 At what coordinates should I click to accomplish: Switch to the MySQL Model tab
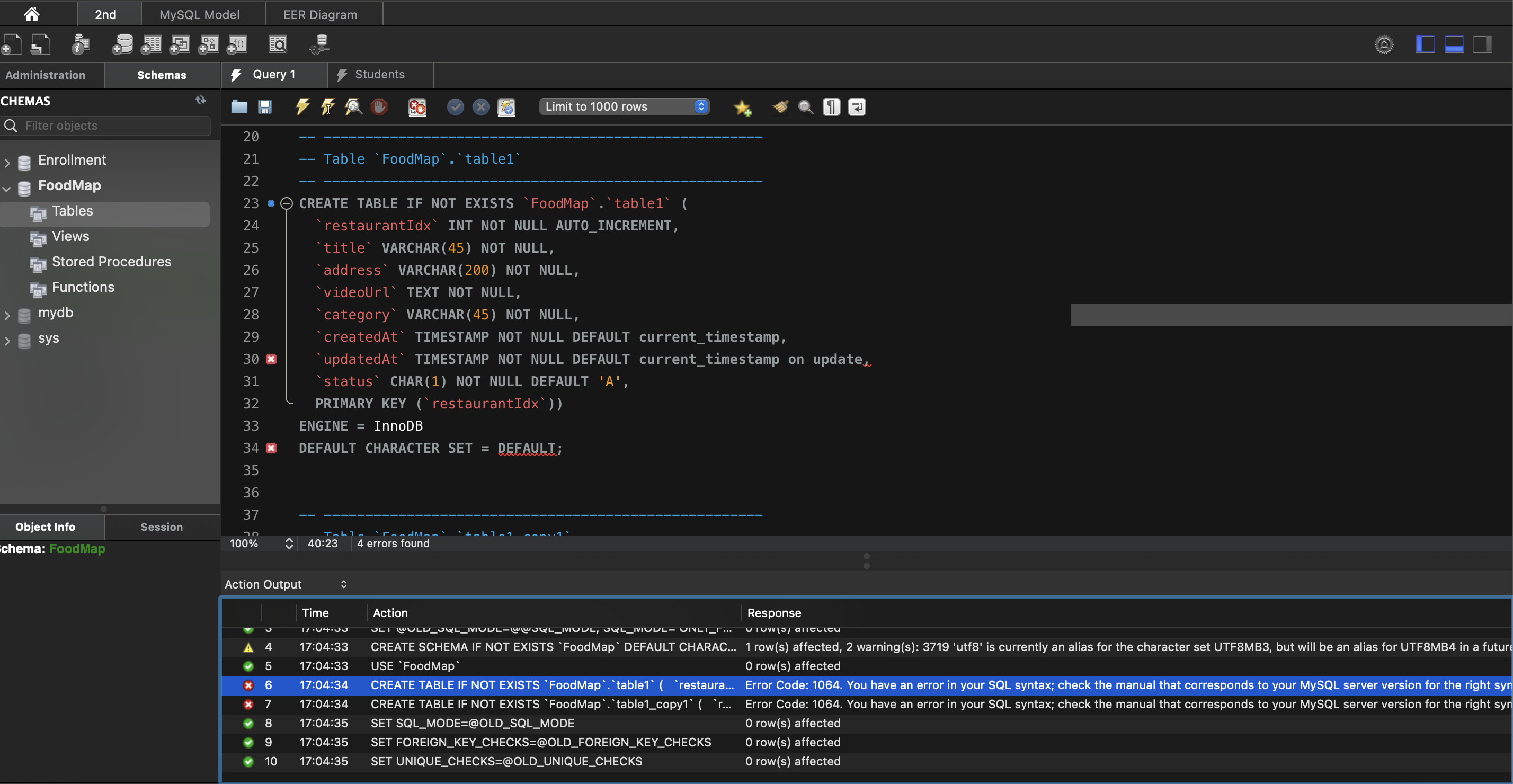click(x=202, y=14)
